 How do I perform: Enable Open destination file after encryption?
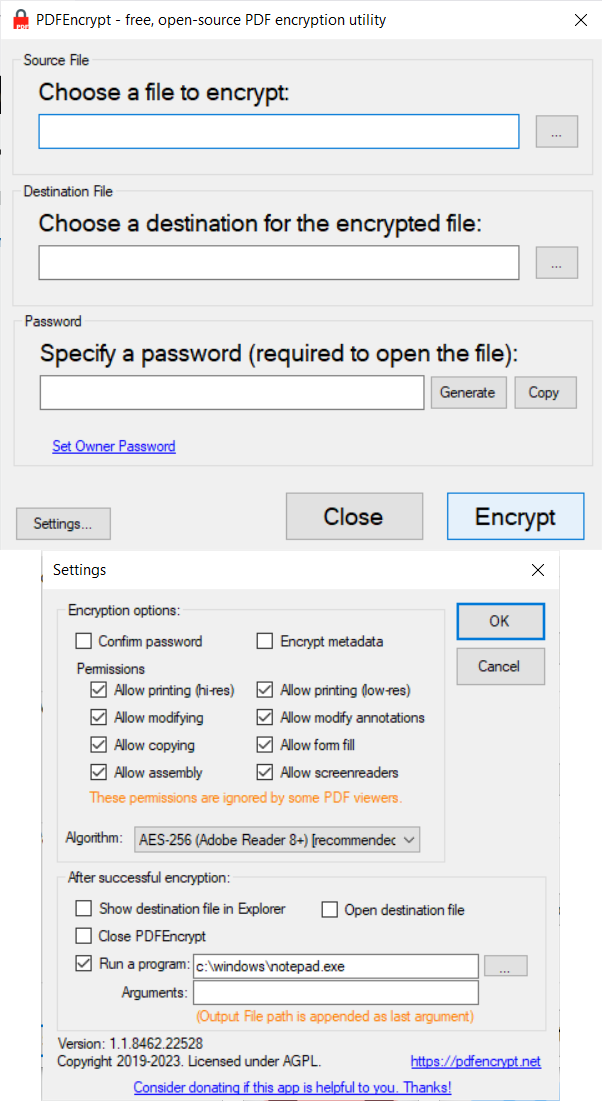pyautogui.click(x=329, y=908)
